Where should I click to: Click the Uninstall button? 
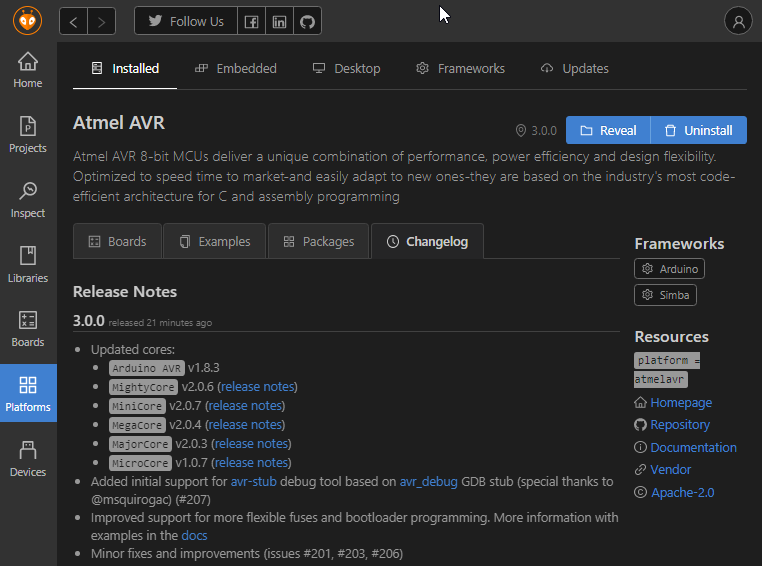coord(698,131)
